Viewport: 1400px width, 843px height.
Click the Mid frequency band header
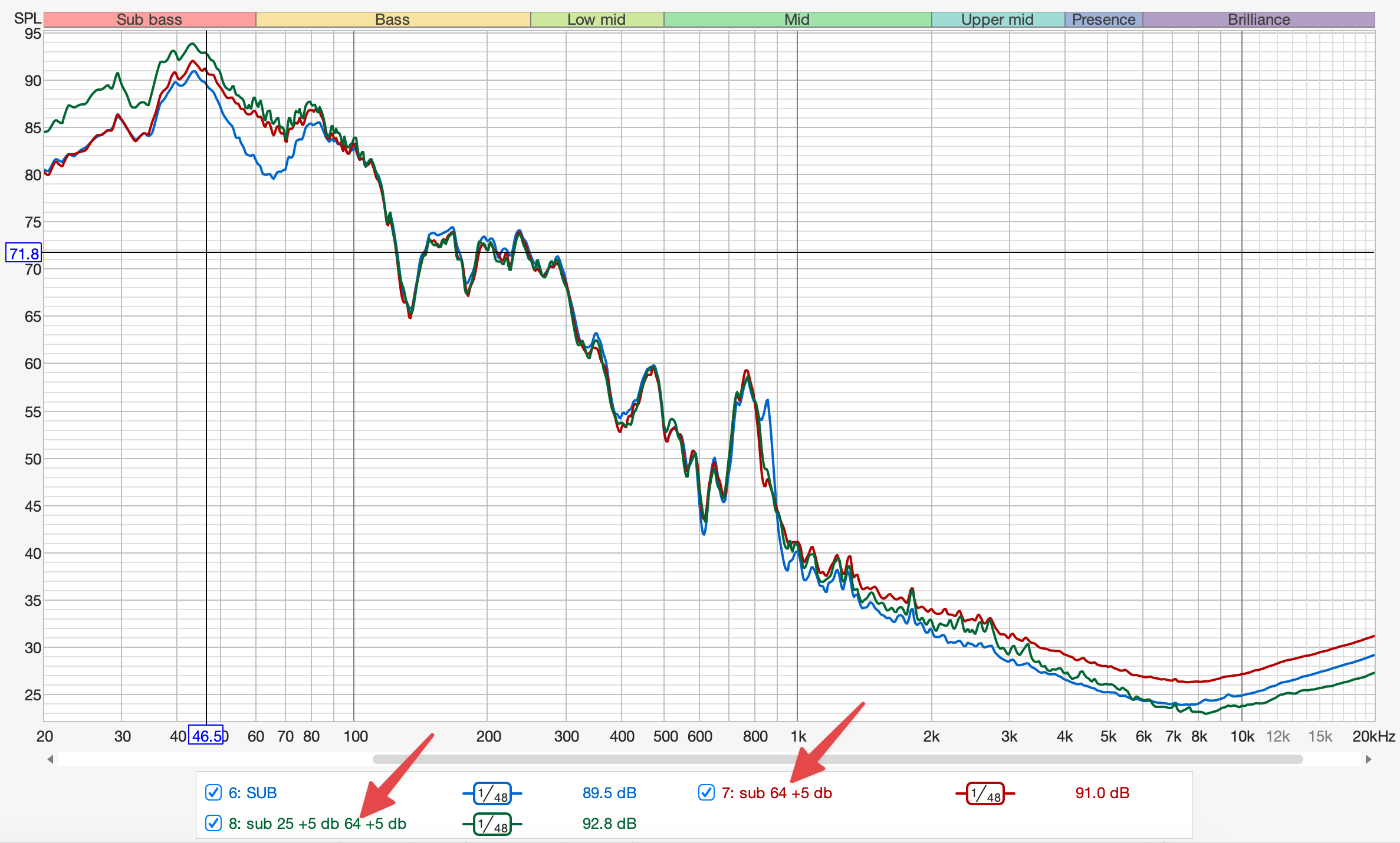[797, 19]
